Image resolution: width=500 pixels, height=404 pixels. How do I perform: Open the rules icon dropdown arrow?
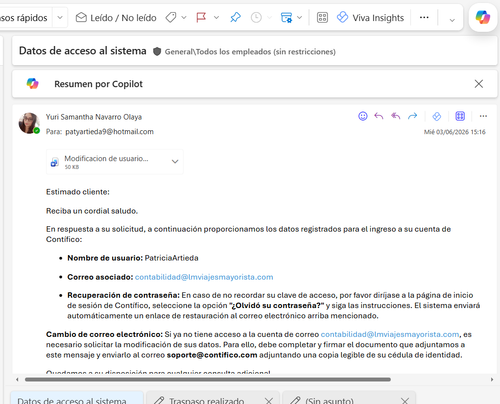click(299, 18)
